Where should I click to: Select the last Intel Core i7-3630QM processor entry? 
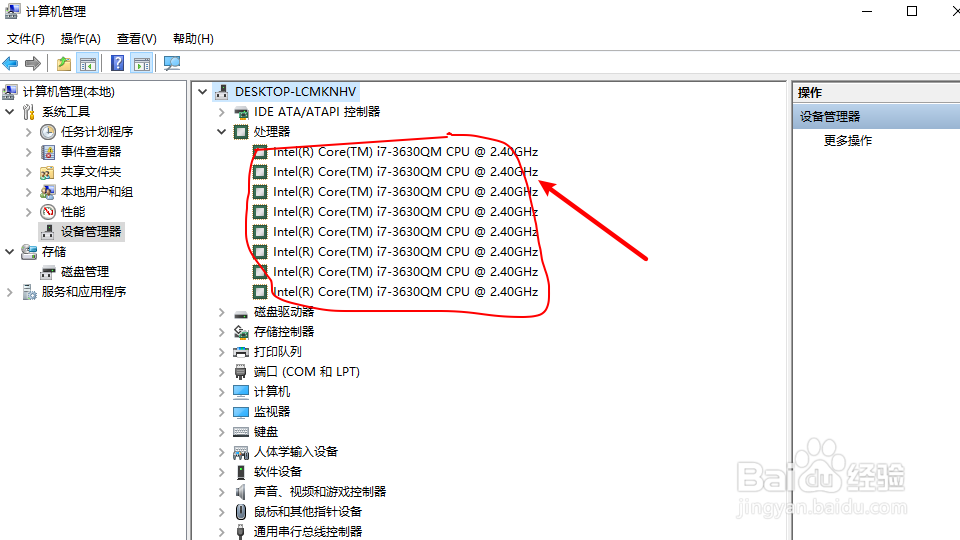(x=405, y=292)
